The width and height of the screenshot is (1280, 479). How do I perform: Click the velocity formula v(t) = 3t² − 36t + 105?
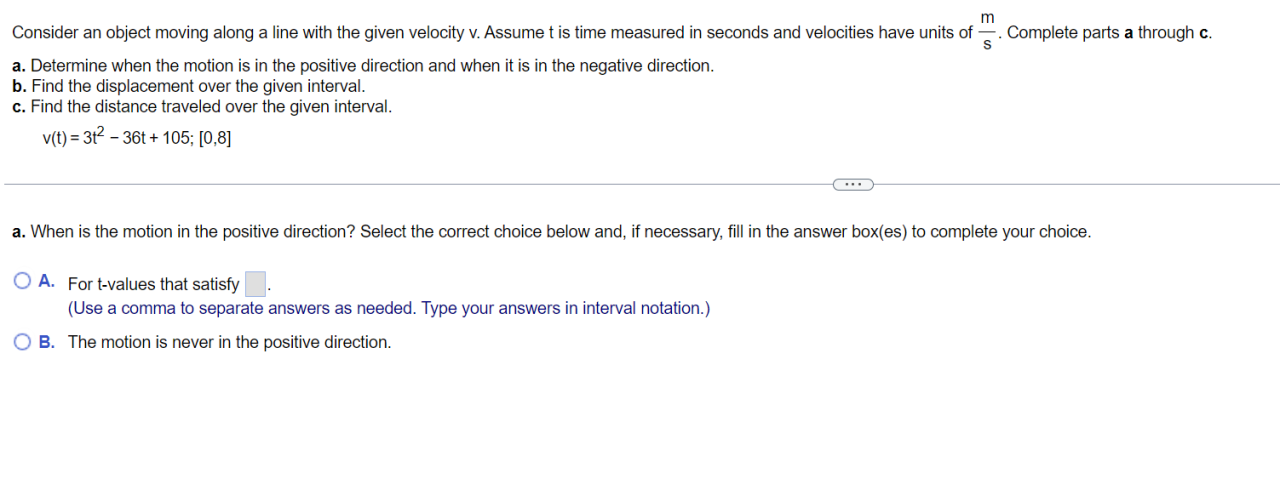pos(136,139)
